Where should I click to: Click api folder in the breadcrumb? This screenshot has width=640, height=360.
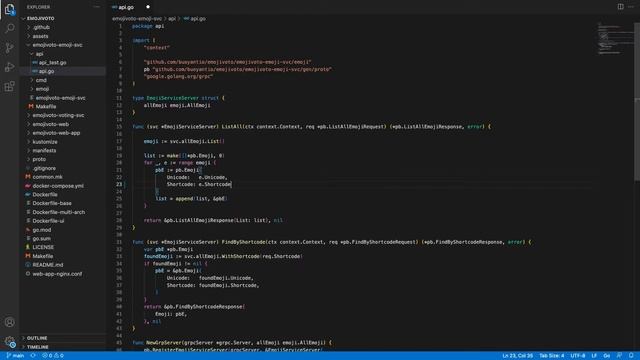pos(172,19)
